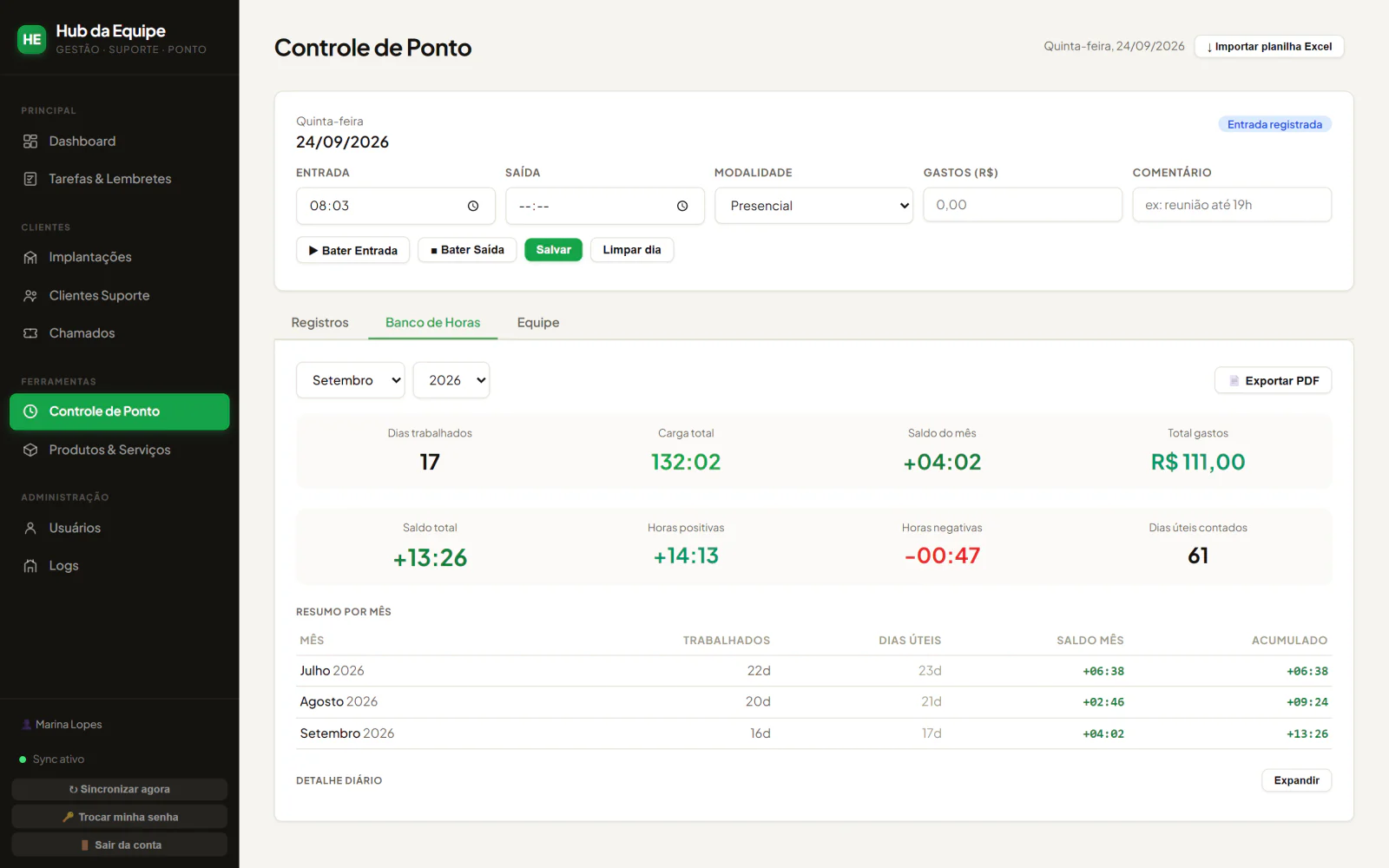
Task: Click Trocar minha senha button
Action: [x=120, y=817]
